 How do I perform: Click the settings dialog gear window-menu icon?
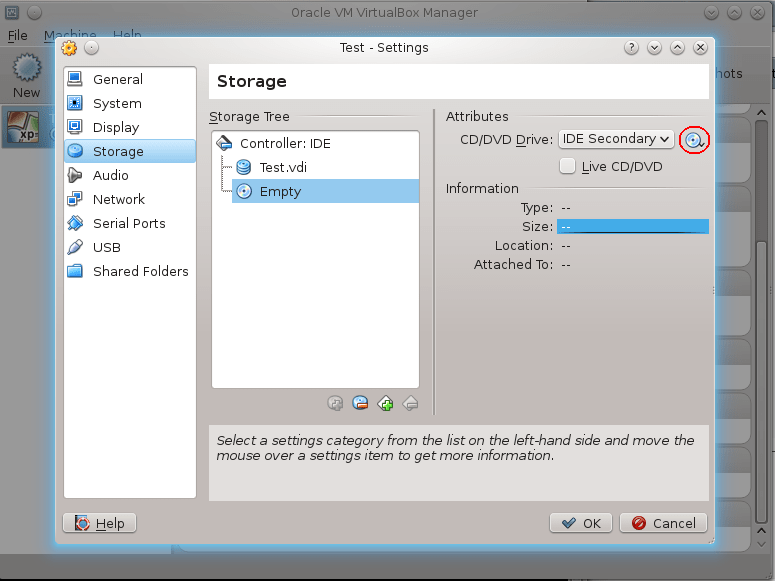(69, 48)
